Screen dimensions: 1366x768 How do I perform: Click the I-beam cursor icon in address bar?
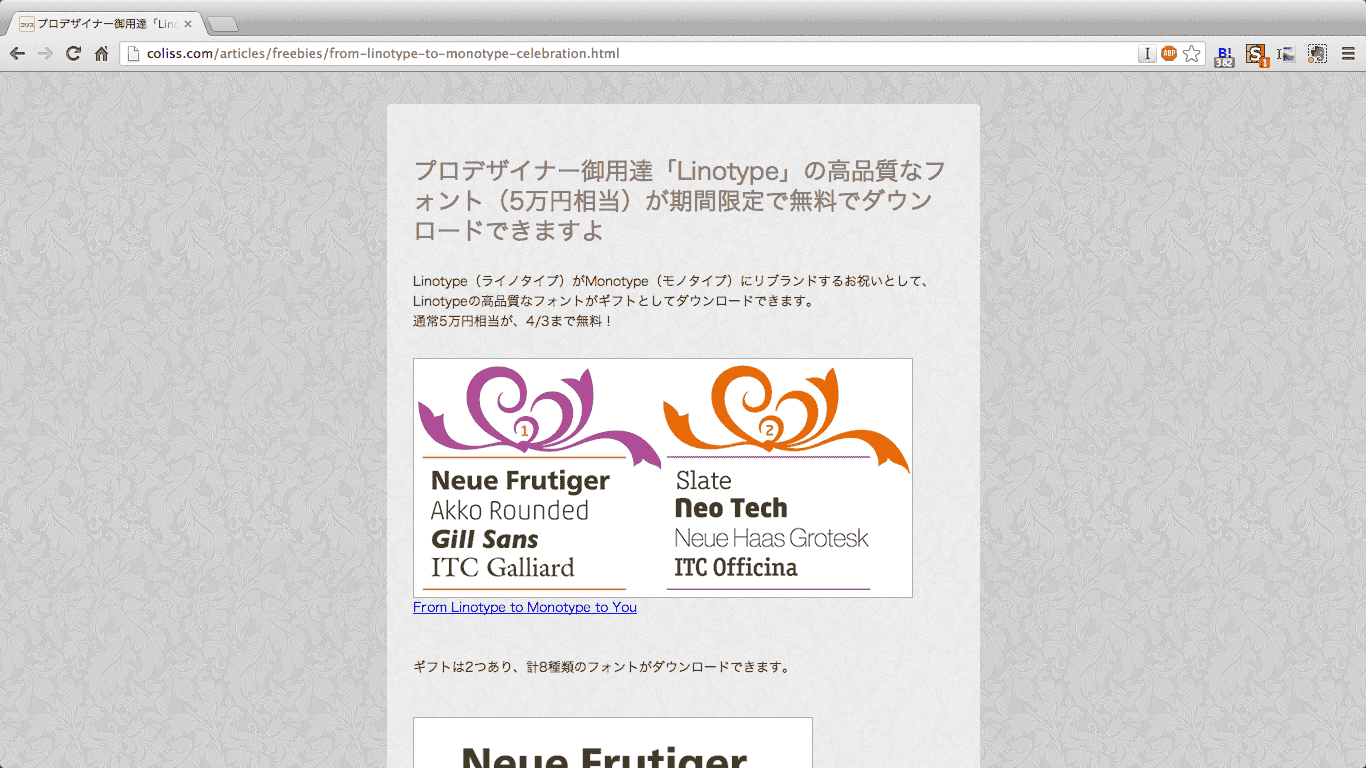click(1147, 54)
